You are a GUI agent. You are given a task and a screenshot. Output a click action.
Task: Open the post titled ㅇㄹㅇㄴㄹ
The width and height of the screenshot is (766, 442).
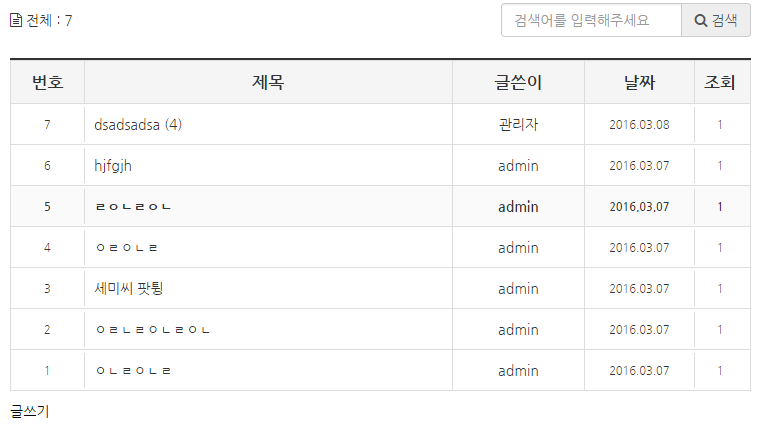click(127, 248)
